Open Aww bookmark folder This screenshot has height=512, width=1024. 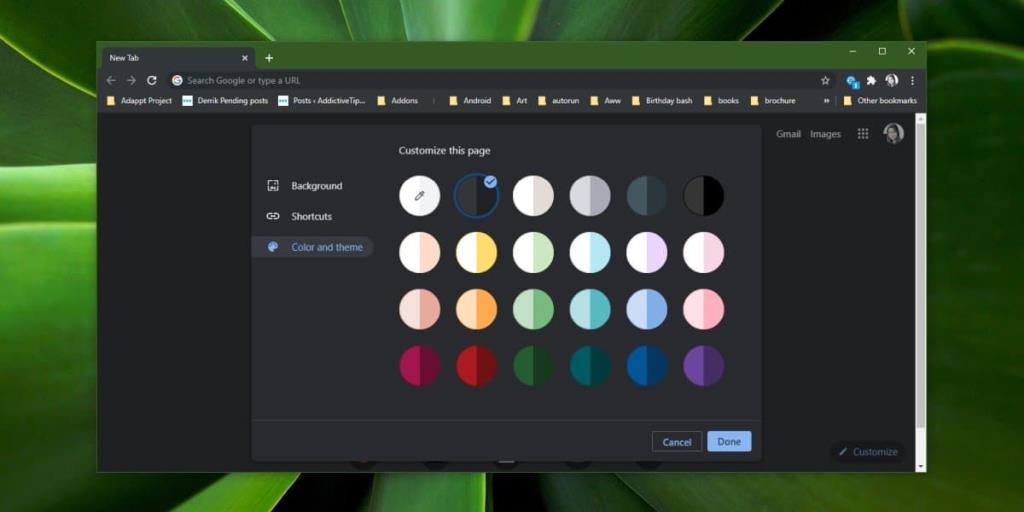(605, 101)
